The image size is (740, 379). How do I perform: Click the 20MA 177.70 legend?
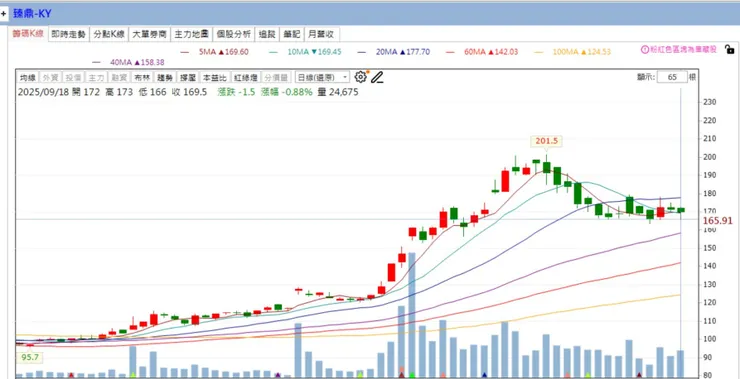pyautogui.click(x=403, y=52)
